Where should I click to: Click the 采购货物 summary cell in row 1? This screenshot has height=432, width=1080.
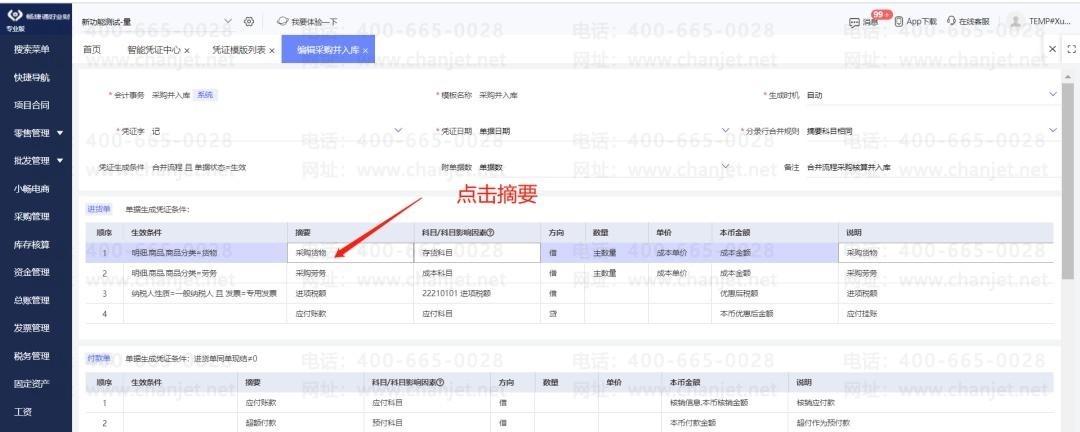pos(349,253)
